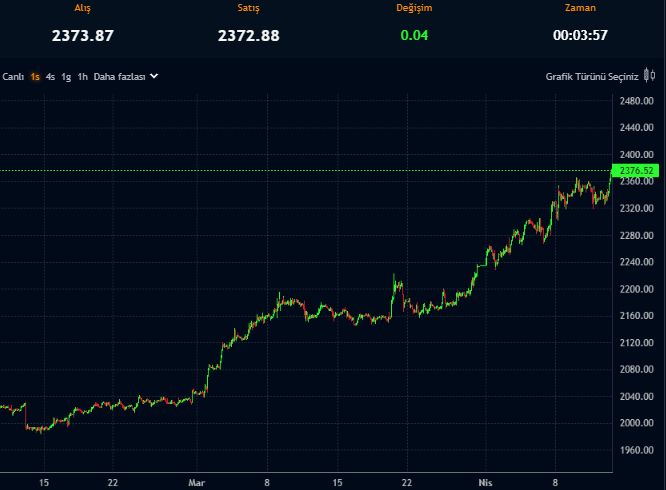The height and width of the screenshot is (490, 666).
Task: Click the green Değişim value 0.04
Action: pyautogui.click(x=414, y=36)
